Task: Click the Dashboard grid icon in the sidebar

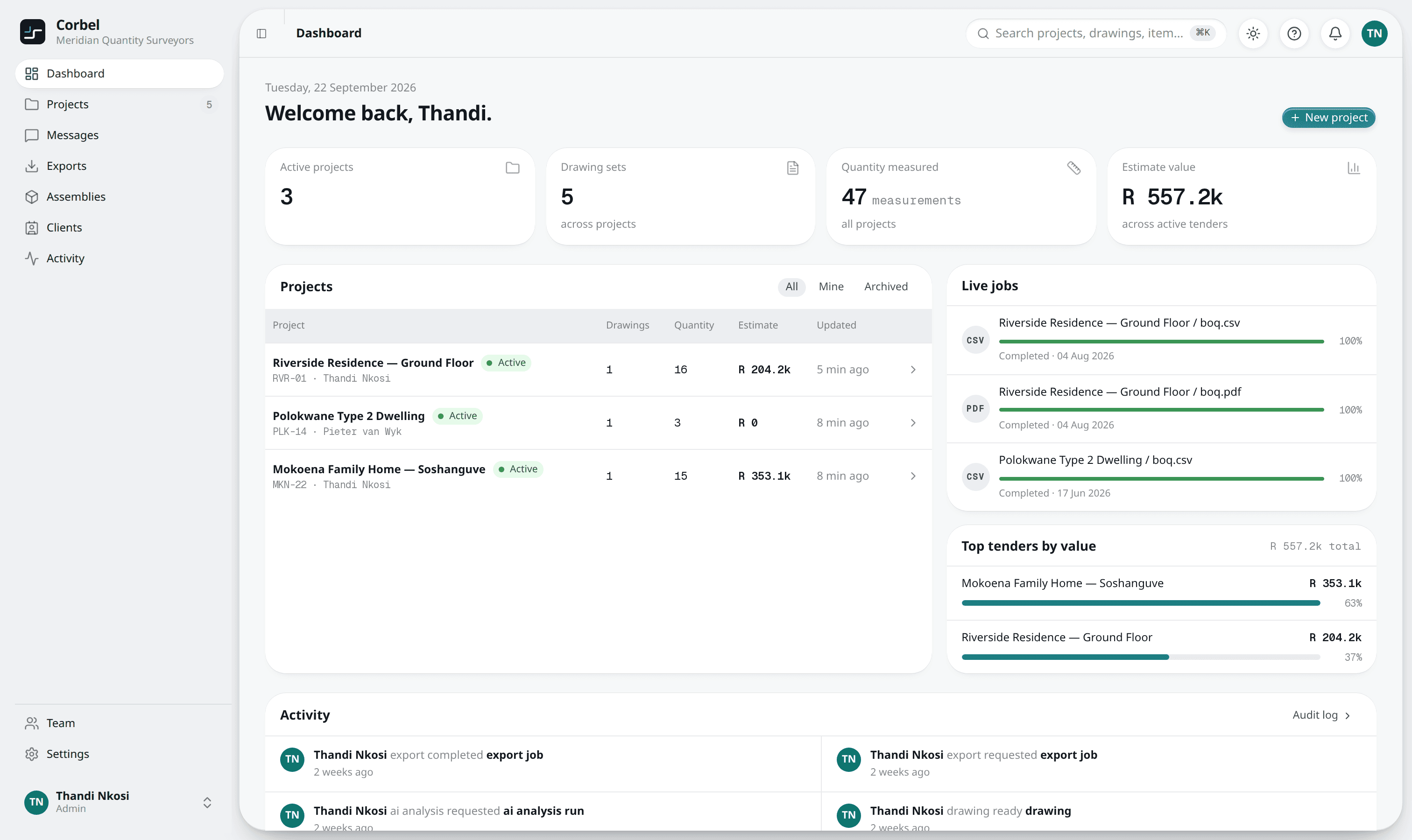Action: click(x=32, y=74)
